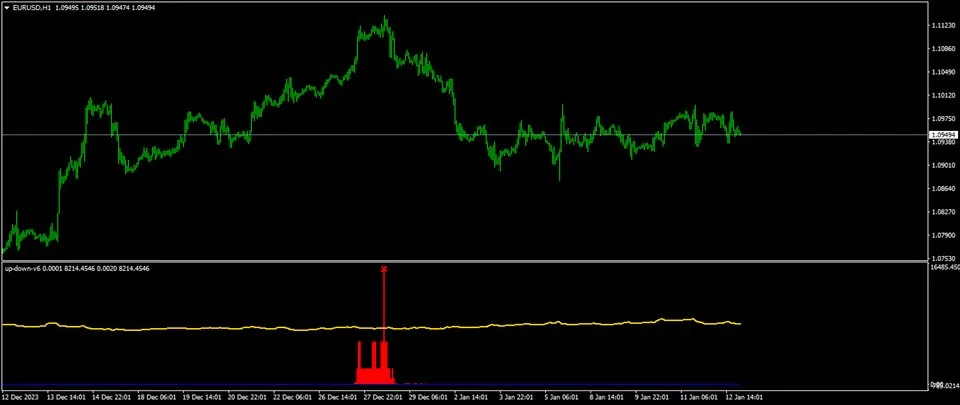
Task: Select the yellow indicator line
Action: (x=371, y=326)
